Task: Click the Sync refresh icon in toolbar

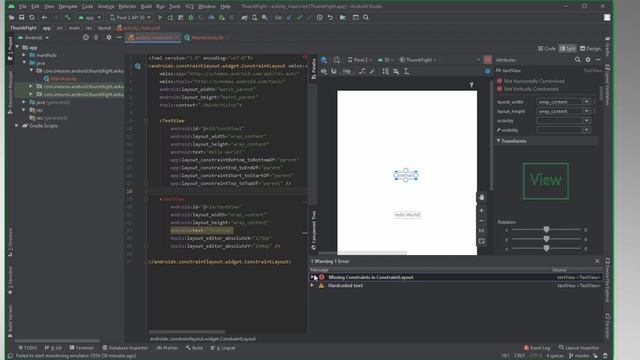Action: point(31,18)
